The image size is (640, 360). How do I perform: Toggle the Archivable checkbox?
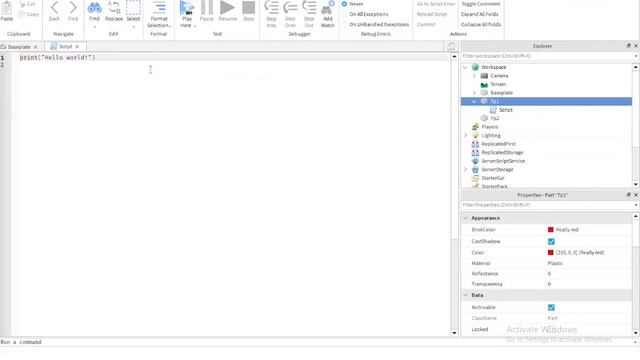coord(551,307)
